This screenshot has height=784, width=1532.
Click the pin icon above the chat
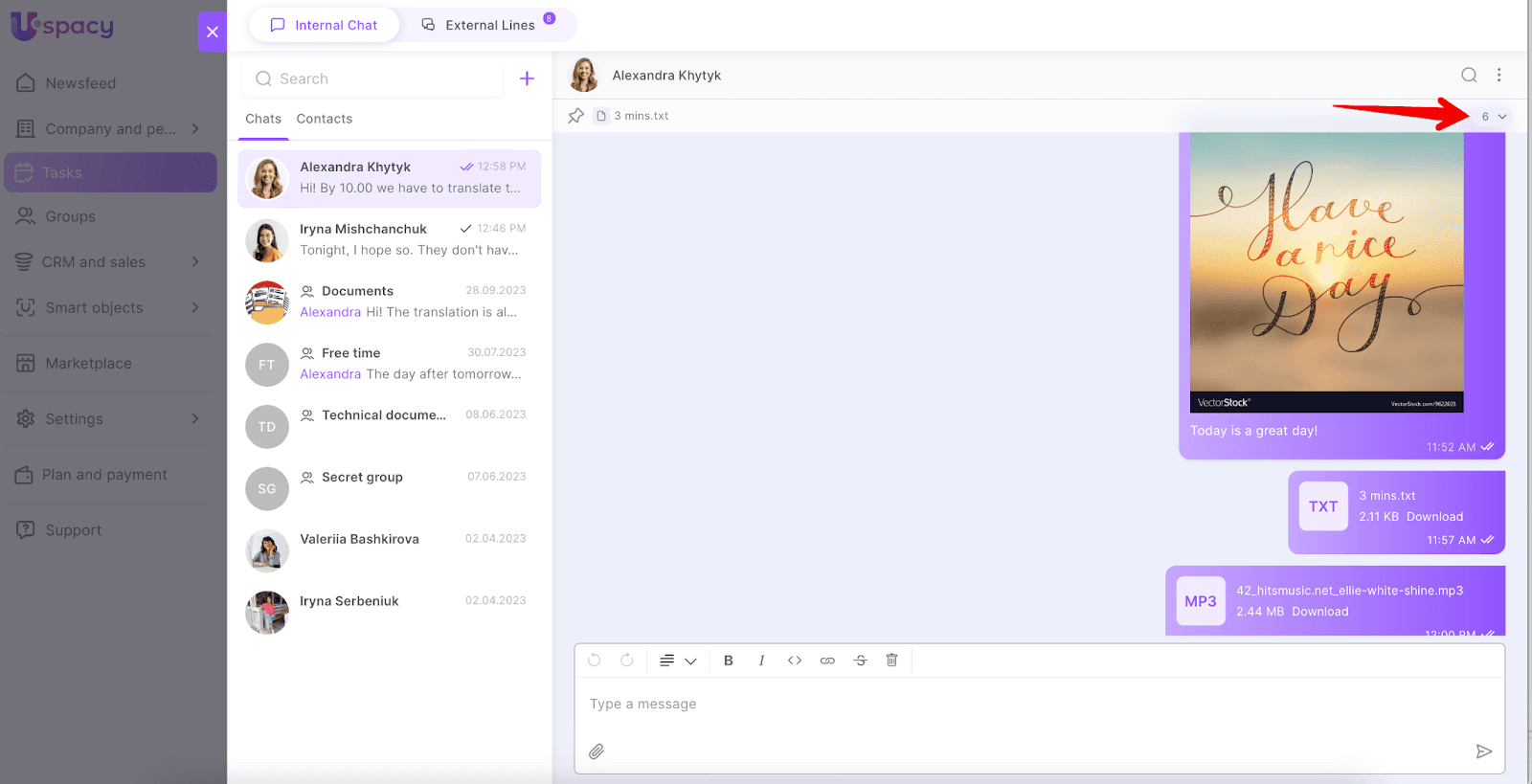point(575,116)
